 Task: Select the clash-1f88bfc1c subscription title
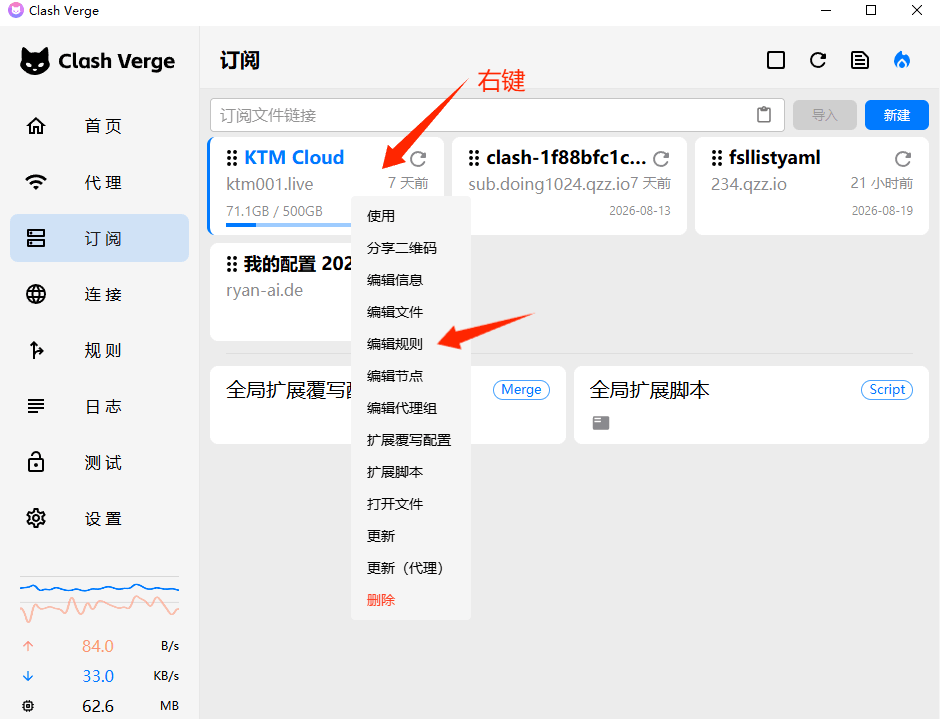click(566, 158)
